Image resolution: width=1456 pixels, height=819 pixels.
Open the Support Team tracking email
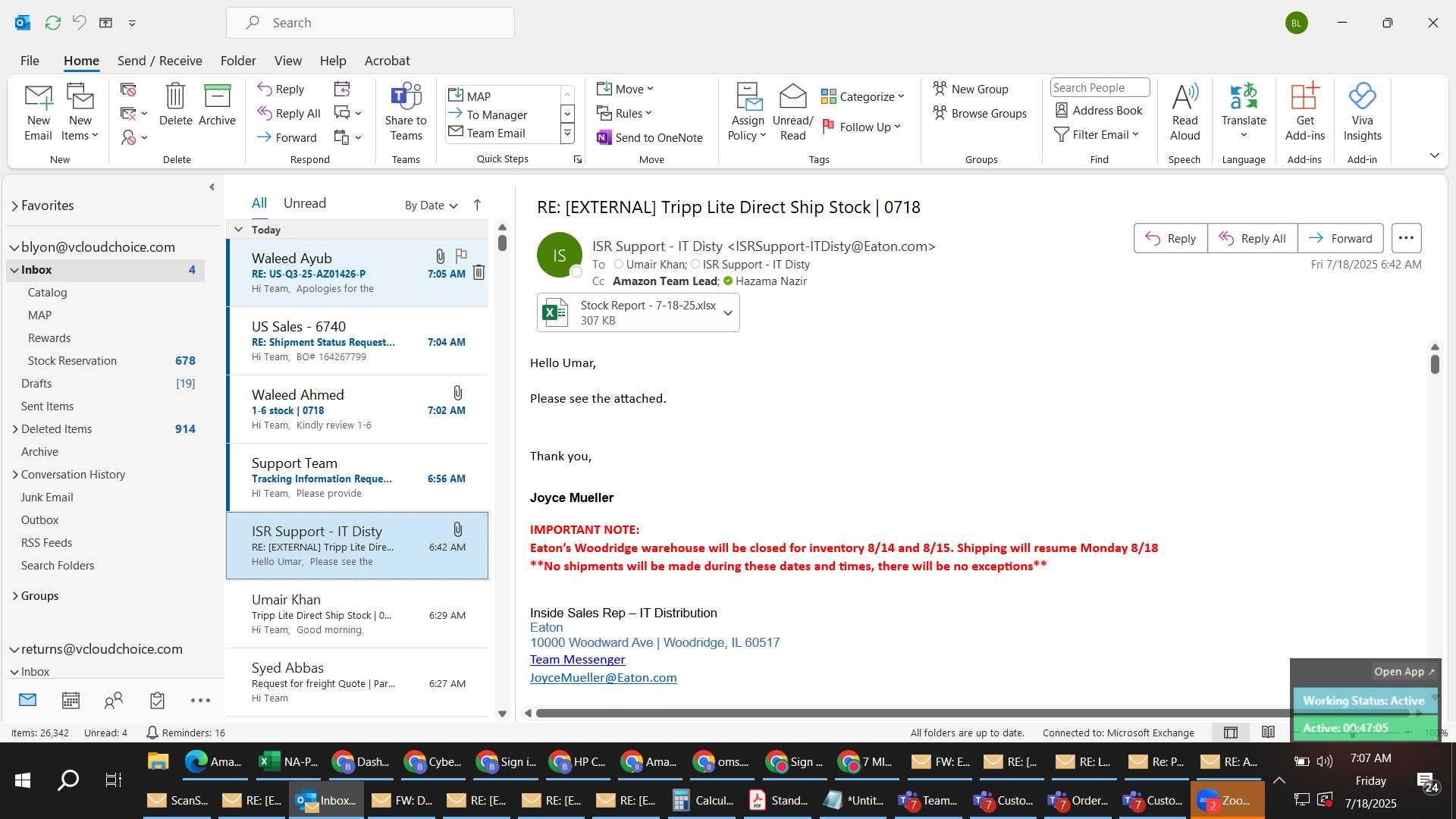[x=357, y=478]
